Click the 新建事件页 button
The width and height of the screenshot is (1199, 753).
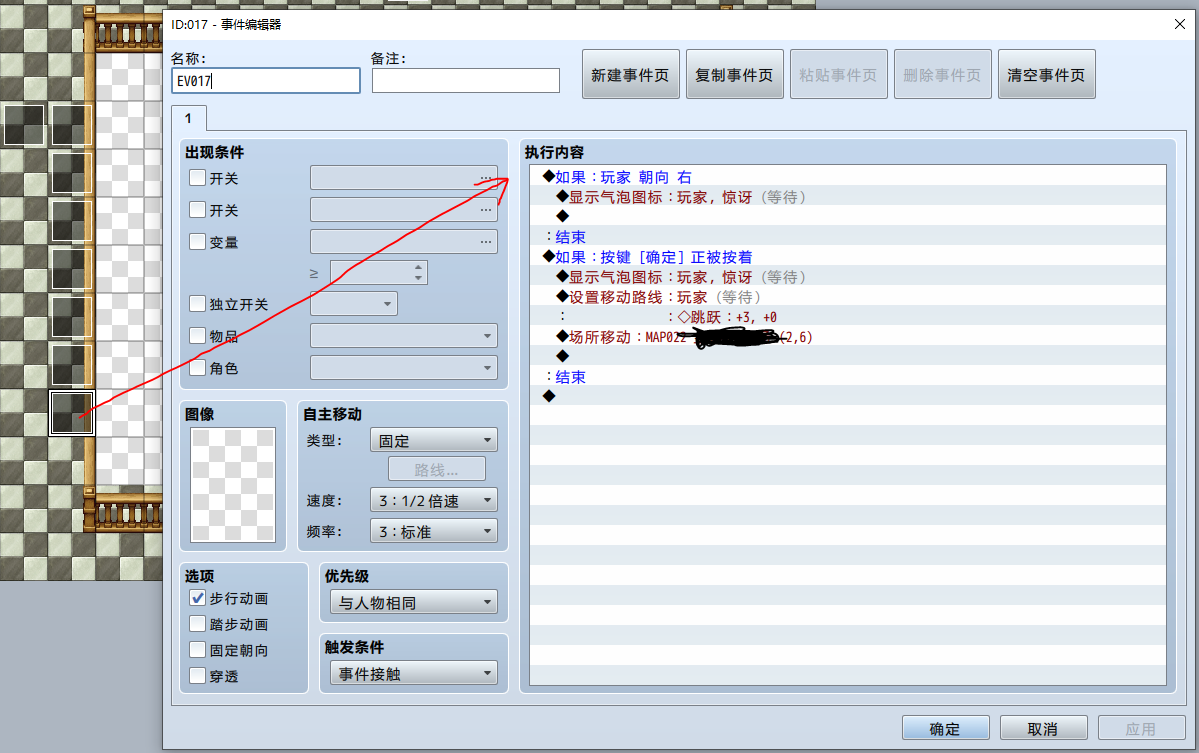[631, 74]
